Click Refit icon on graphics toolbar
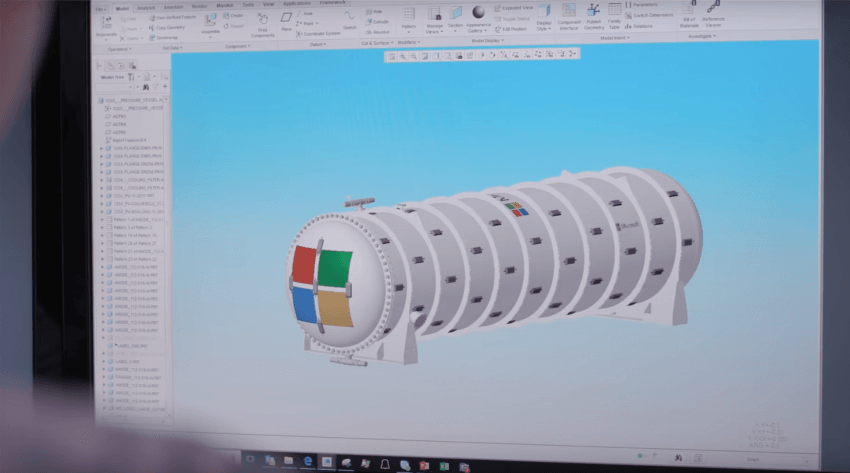The image size is (850, 473). (x=391, y=56)
